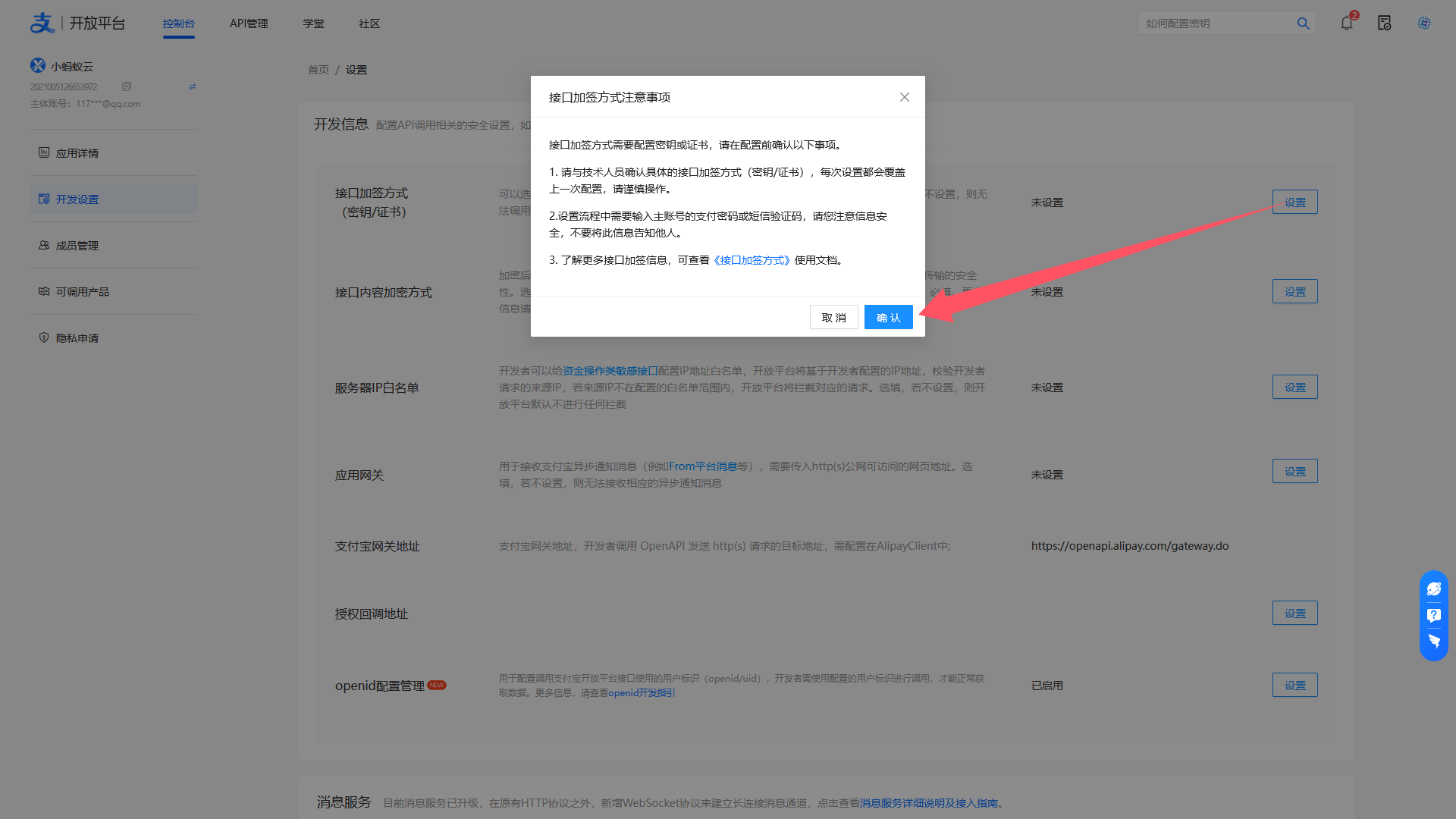The height and width of the screenshot is (819, 1456).
Task: Copy the app ID with copy icon
Action: (127, 86)
